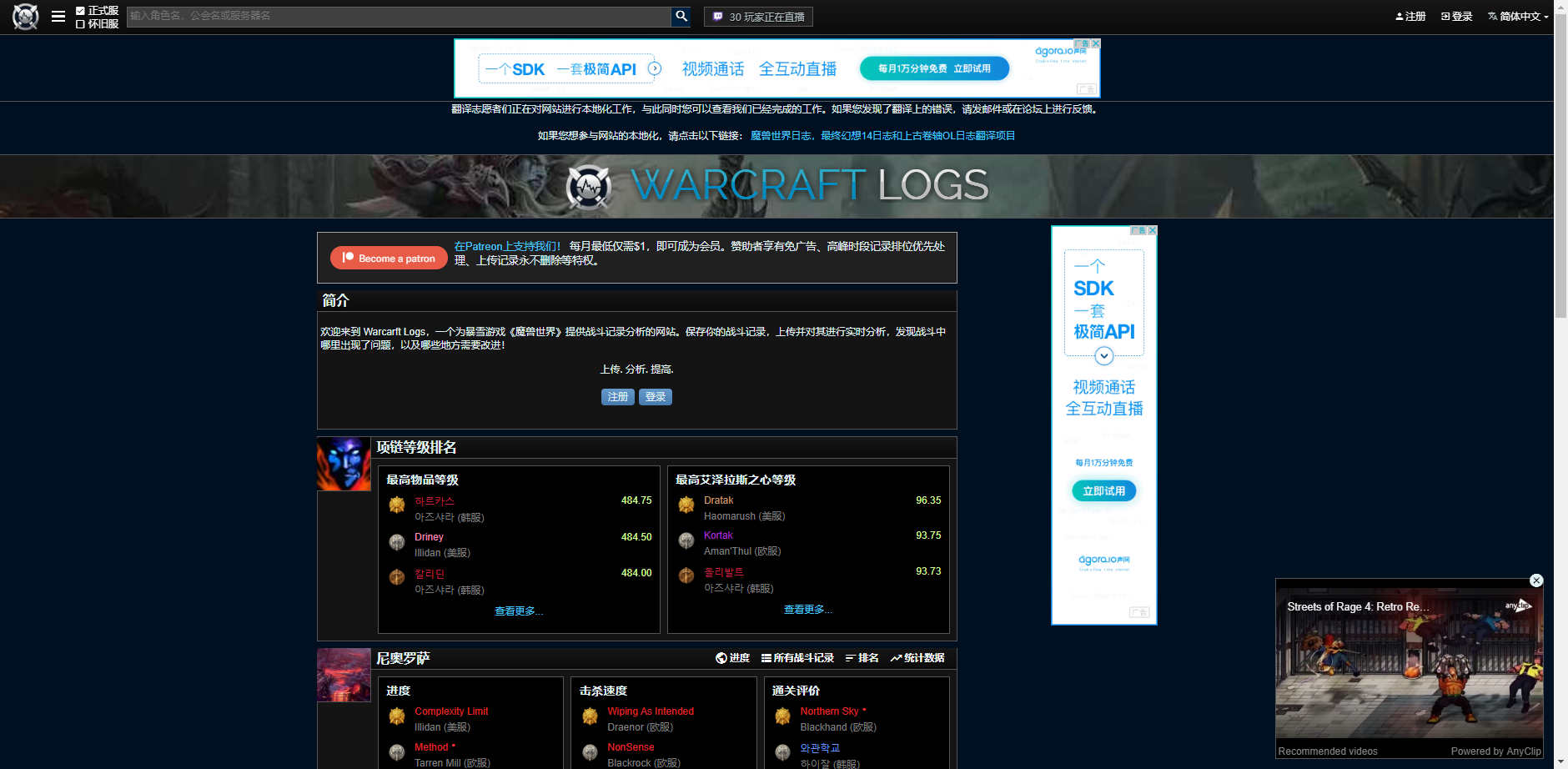1568x769 pixels.
Task: Expand the arrow in the top SDK API banner
Action: 656,68
